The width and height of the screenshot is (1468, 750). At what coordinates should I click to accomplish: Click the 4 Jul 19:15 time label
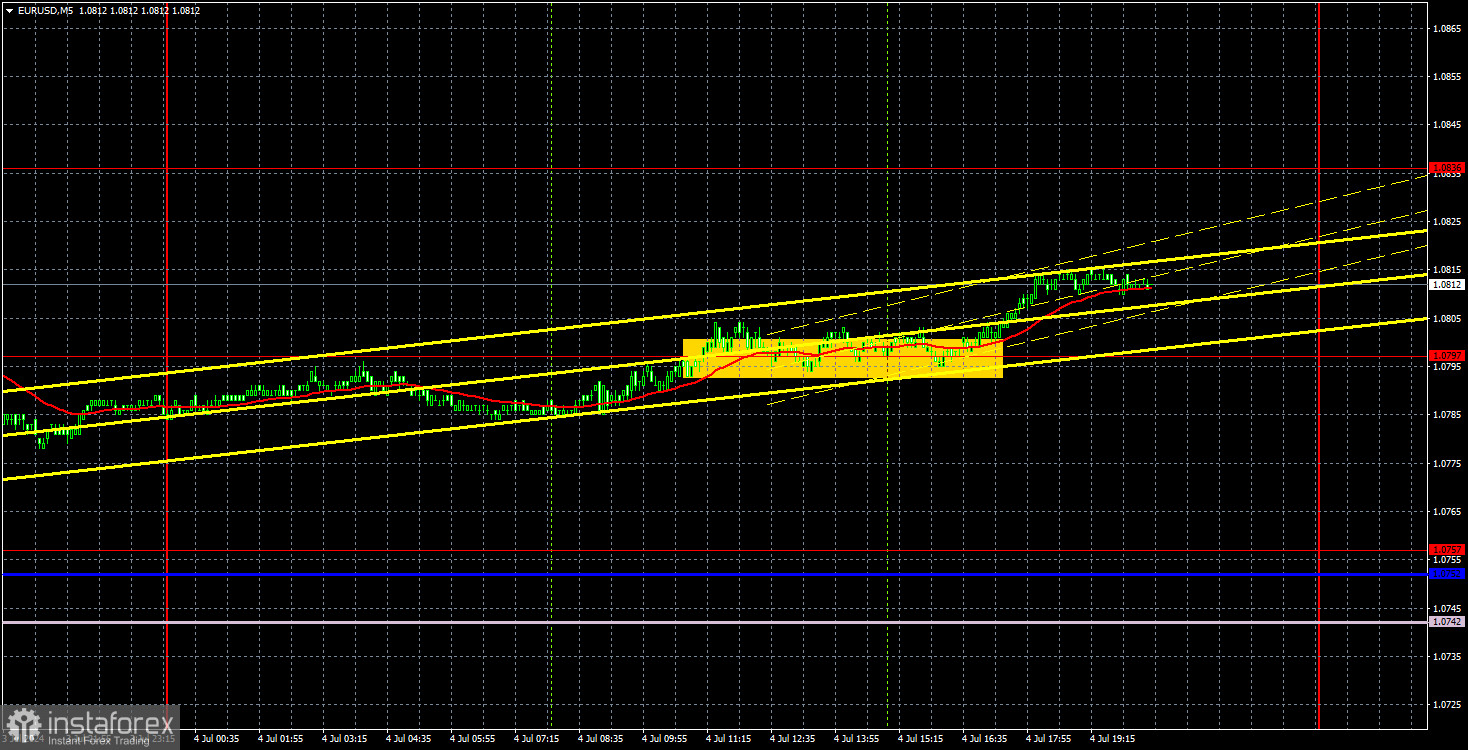[x=1113, y=739]
